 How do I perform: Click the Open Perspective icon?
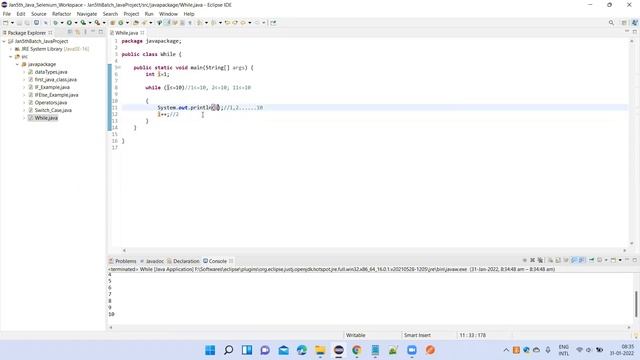(x=624, y=22)
